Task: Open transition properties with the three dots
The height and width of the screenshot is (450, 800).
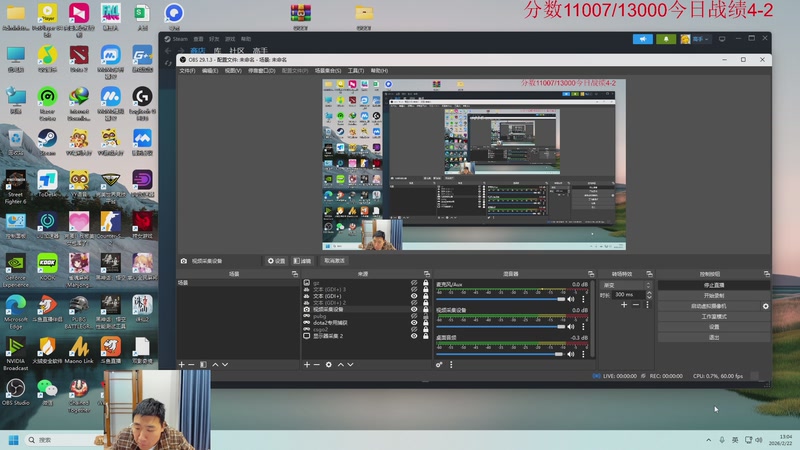Action: [647, 305]
